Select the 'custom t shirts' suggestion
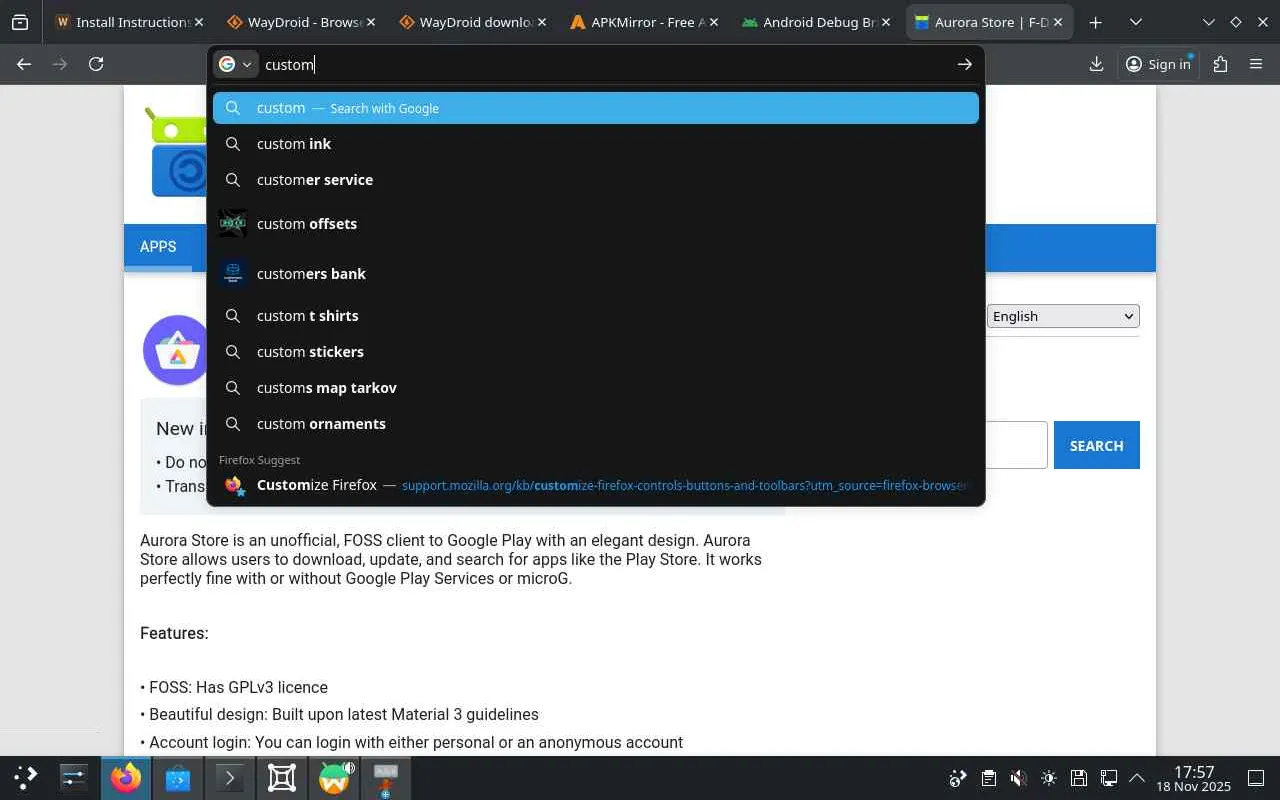1280x800 pixels. click(596, 316)
